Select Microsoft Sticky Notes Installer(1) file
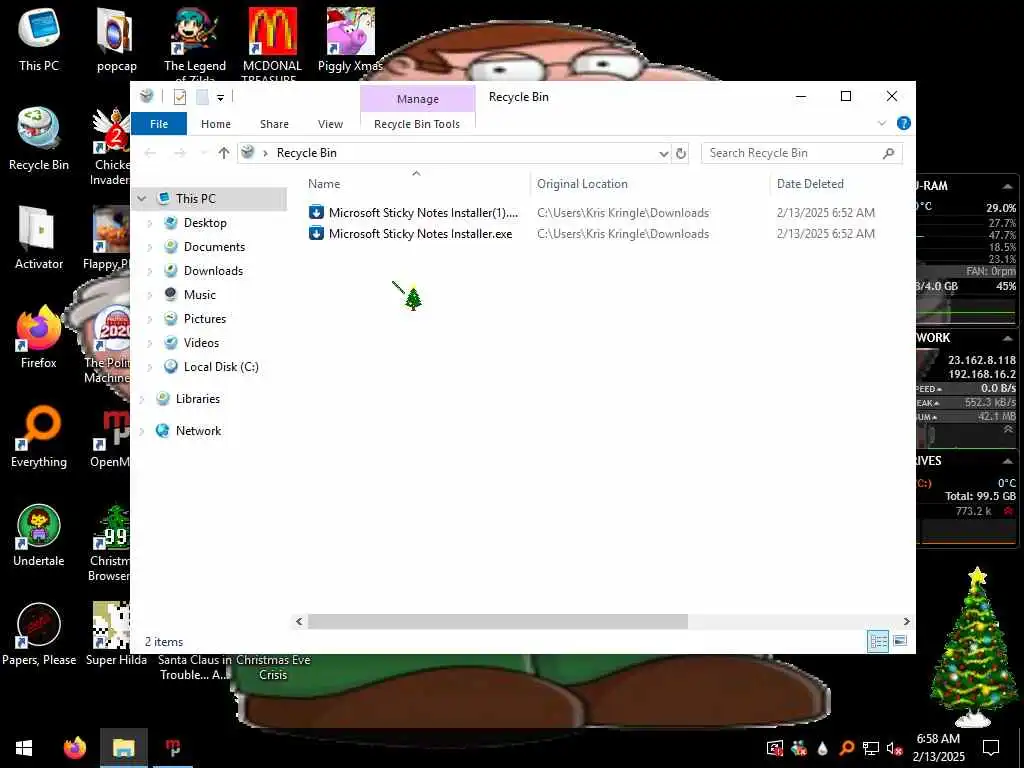This screenshot has height=768, width=1024. tap(423, 213)
